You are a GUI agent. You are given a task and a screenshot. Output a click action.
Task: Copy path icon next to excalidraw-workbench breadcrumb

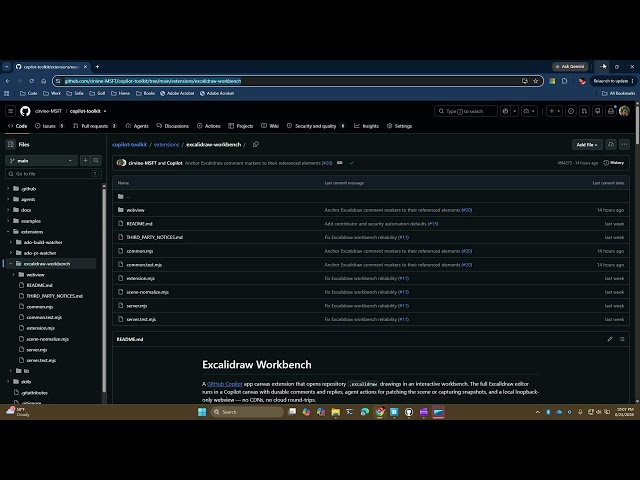click(x=256, y=144)
